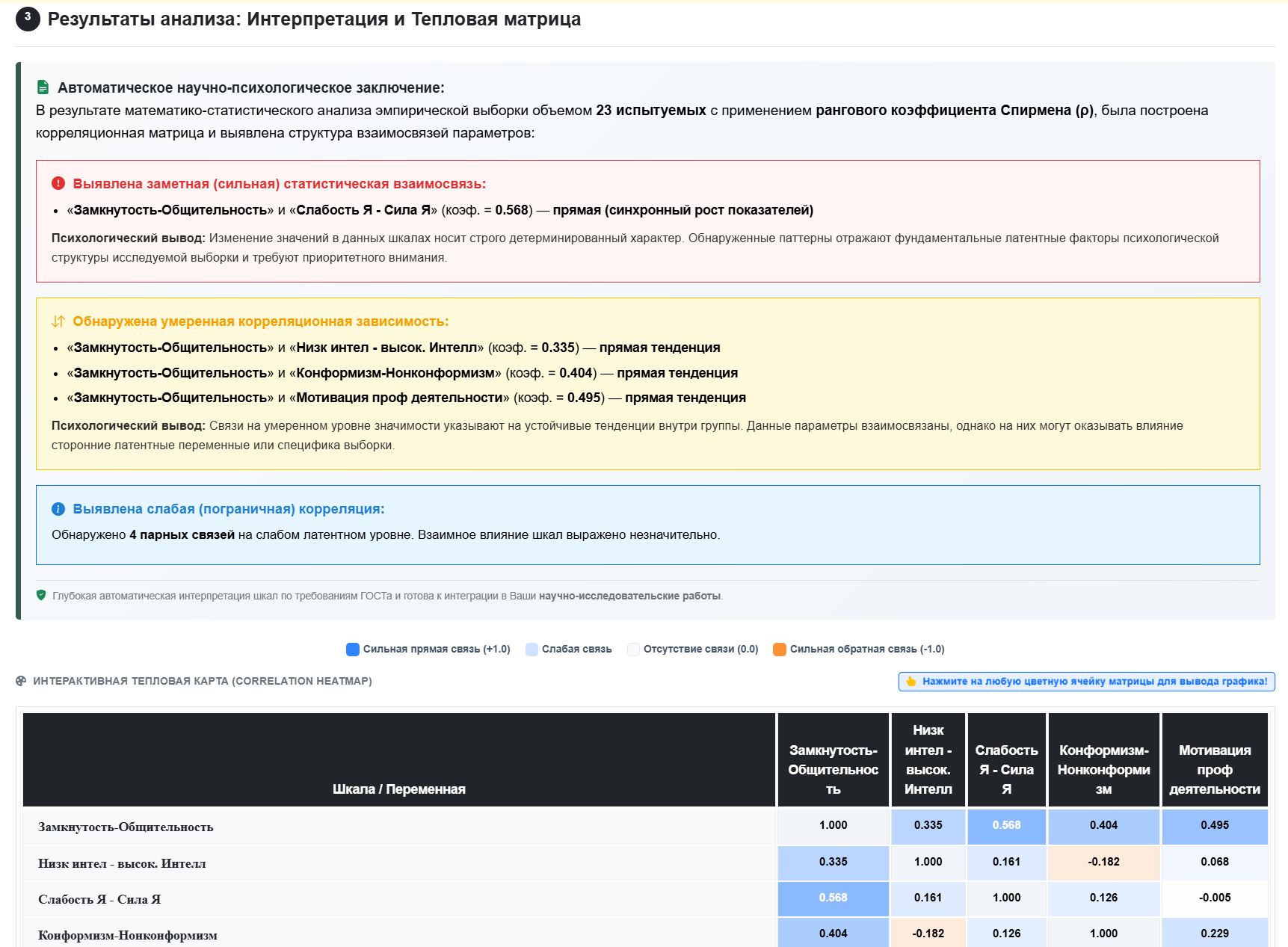Click the 'научно-исследовательские работы' bold text
1288x947 pixels.
coord(630,596)
